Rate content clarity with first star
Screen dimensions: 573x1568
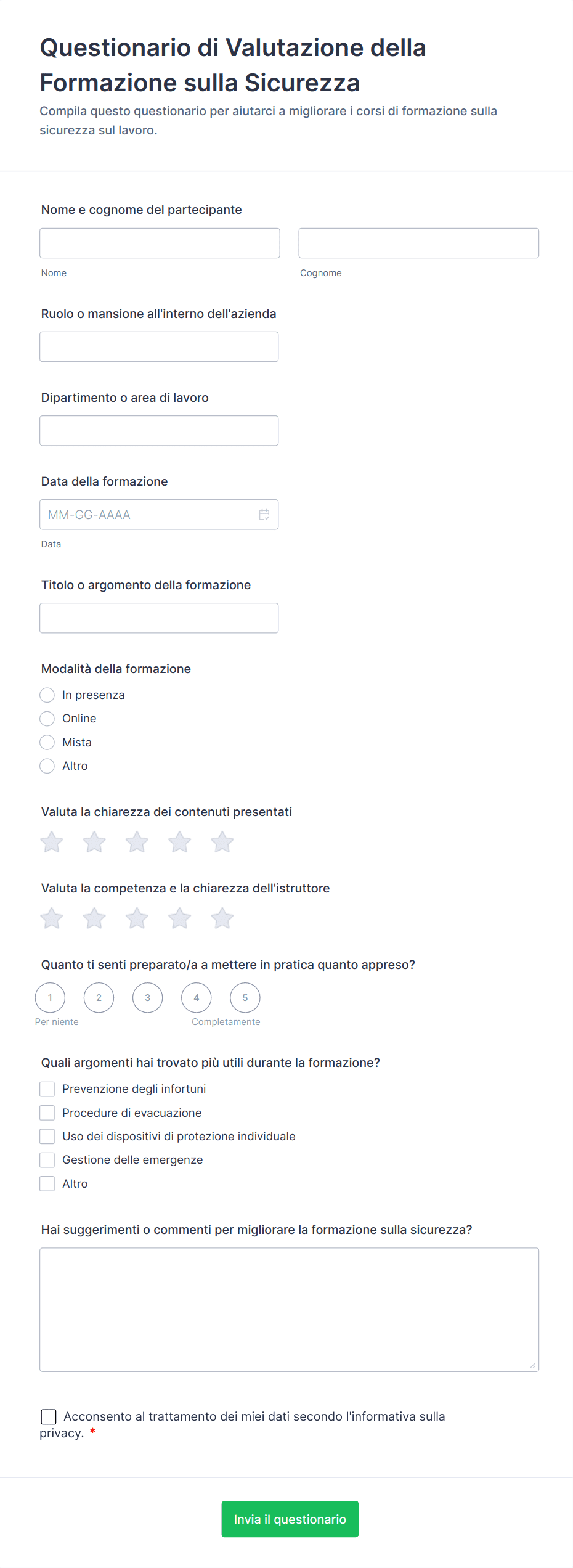coord(52,842)
